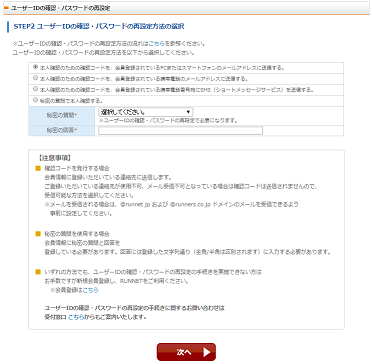
Task: Open the こちら link next to 受付窓口
Action: (x=76, y=317)
